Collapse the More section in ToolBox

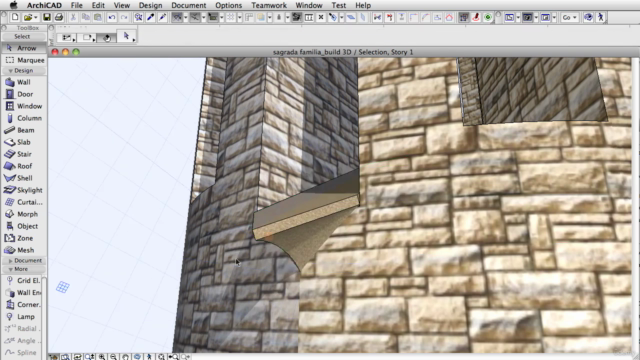coord(23,269)
